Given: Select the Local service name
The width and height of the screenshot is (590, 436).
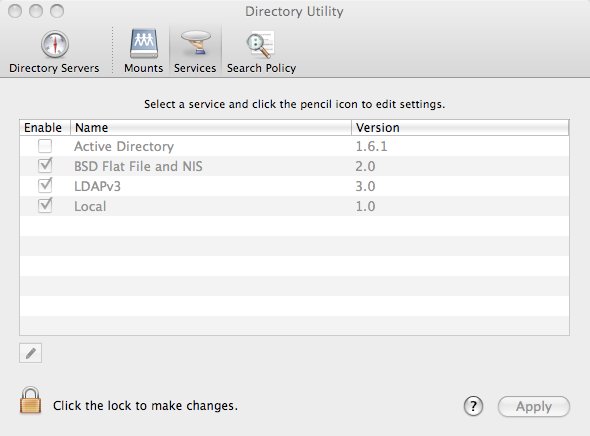Looking at the screenshot, I should click(x=90, y=206).
